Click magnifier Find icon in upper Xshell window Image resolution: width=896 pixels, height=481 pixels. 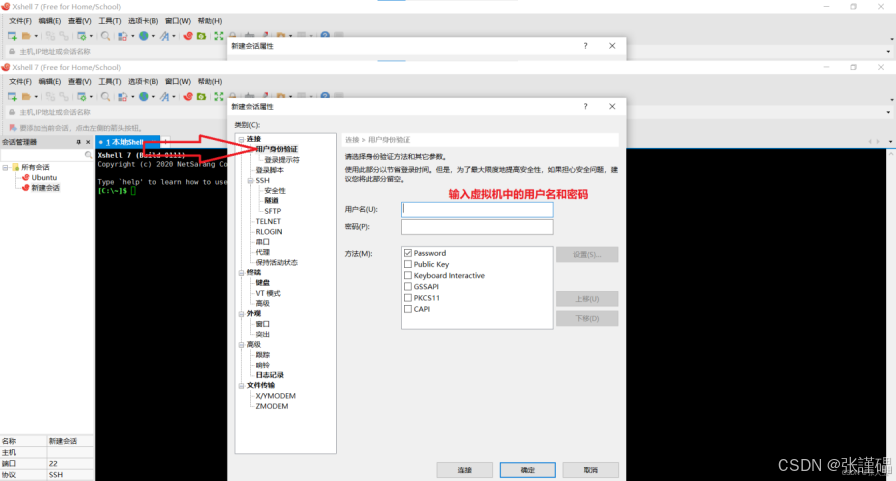click(106, 36)
